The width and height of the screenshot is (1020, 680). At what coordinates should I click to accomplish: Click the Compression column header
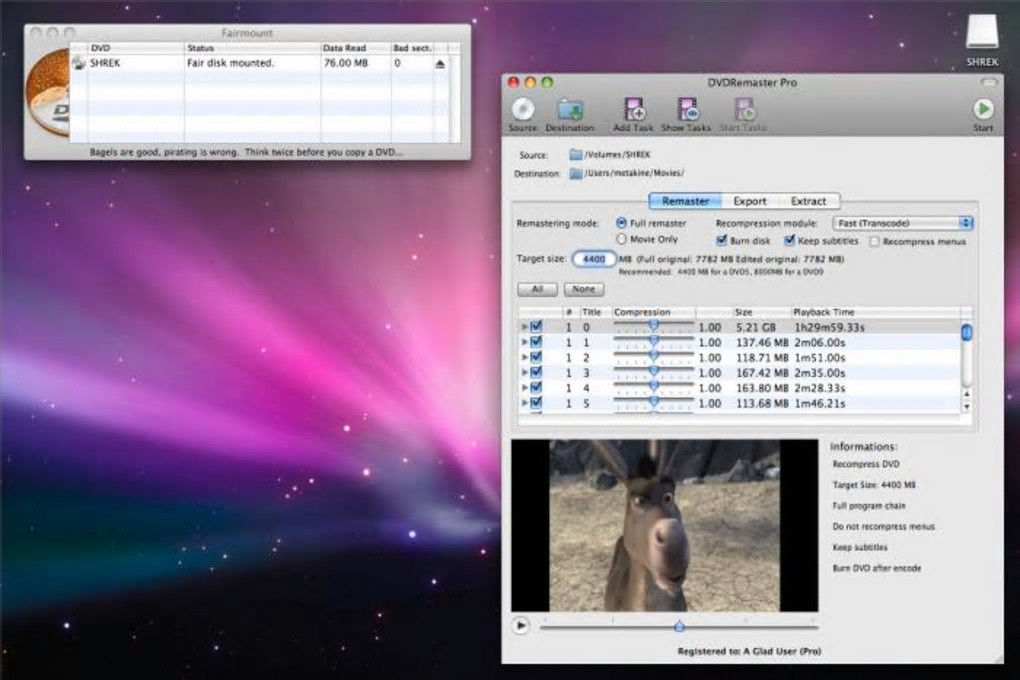click(x=653, y=312)
